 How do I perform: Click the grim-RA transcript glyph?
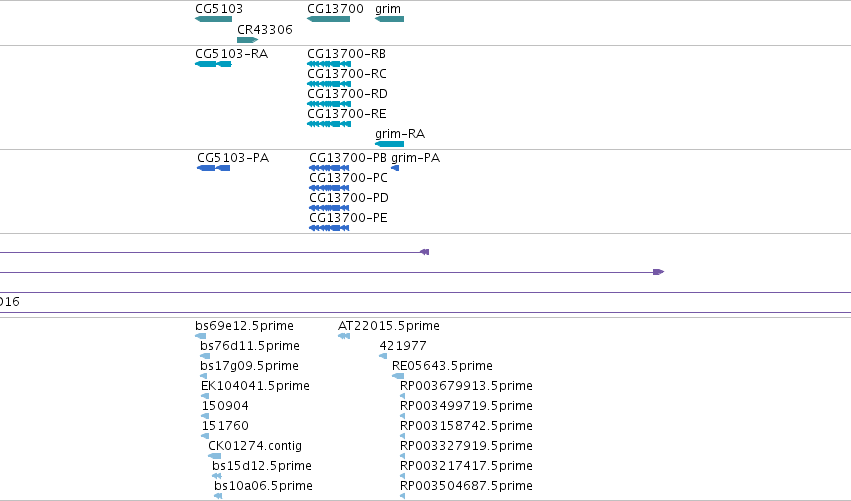point(389,144)
